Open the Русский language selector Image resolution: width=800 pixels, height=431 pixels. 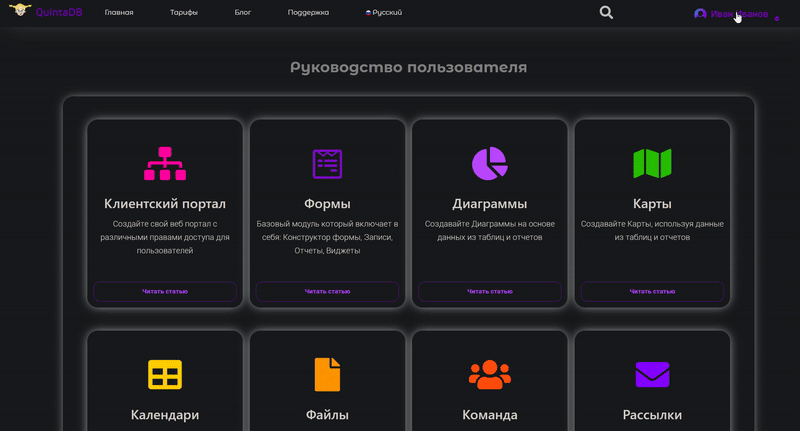(x=384, y=12)
